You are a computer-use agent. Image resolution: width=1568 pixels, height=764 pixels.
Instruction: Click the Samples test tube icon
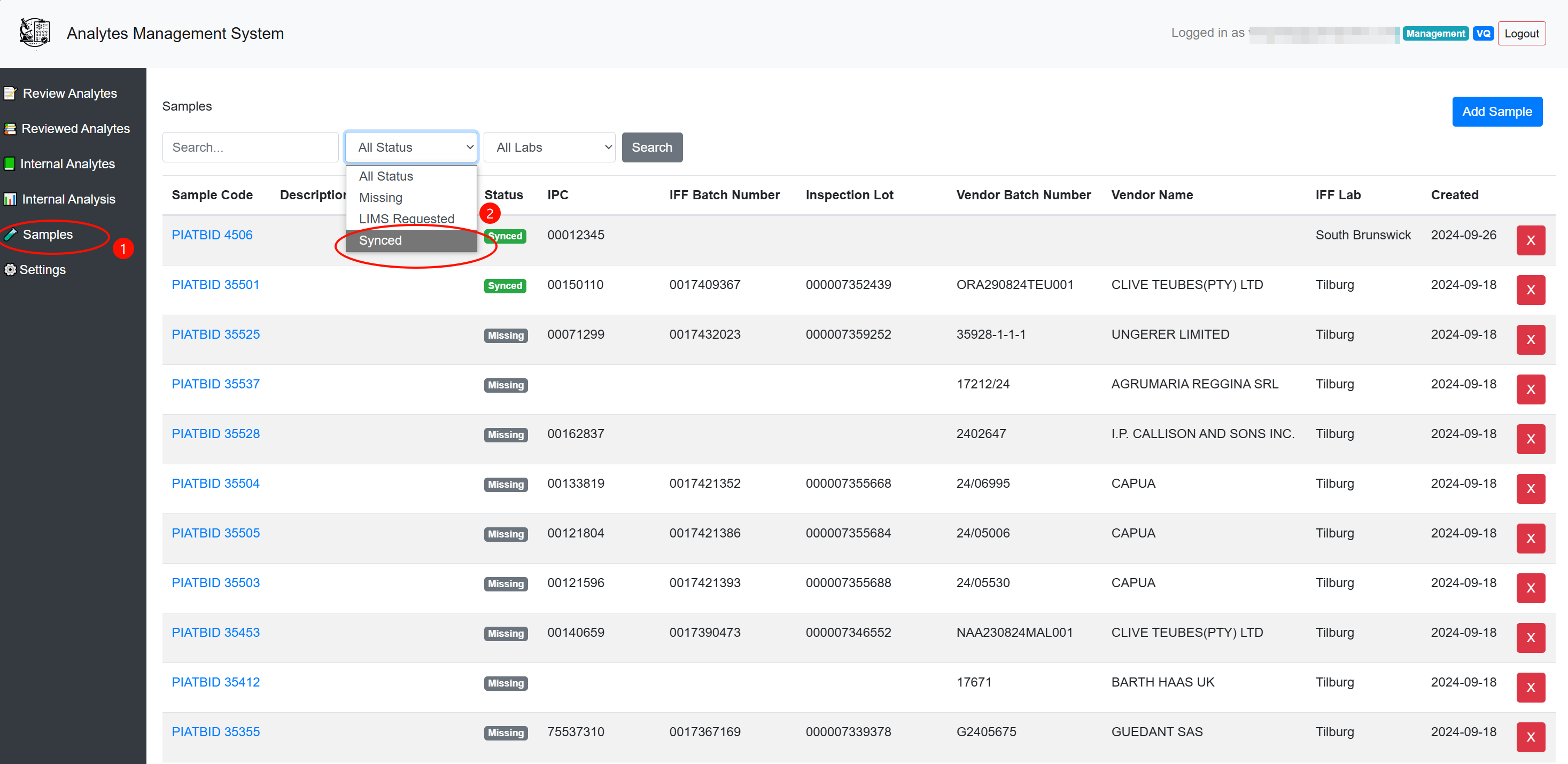(10, 234)
